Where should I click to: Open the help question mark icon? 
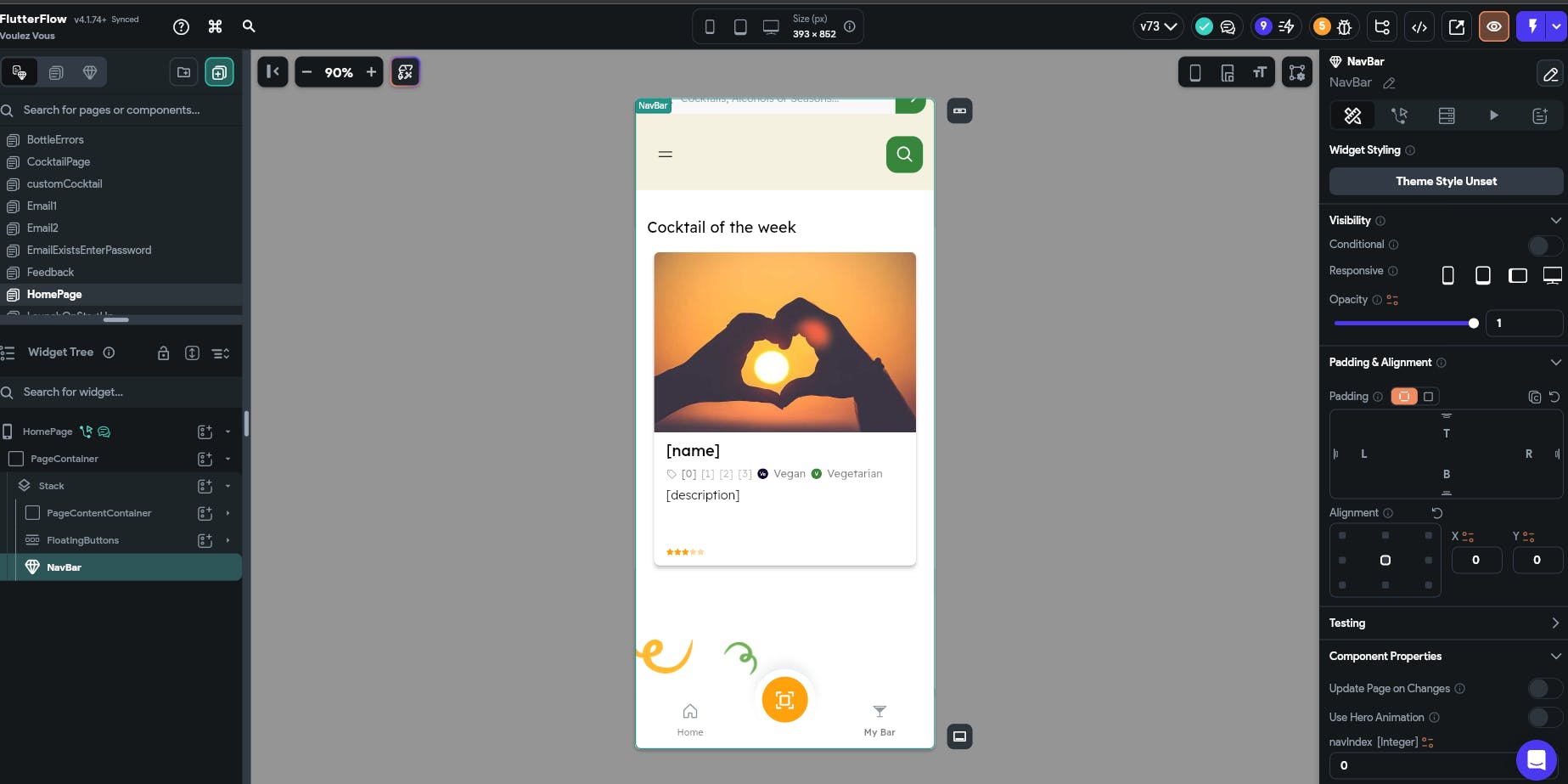coord(181,26)
